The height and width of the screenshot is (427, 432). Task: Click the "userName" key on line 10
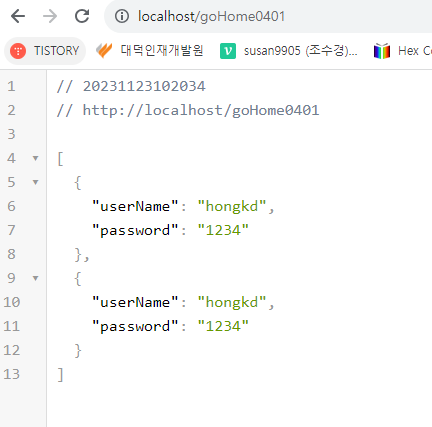tap(135, 302)
